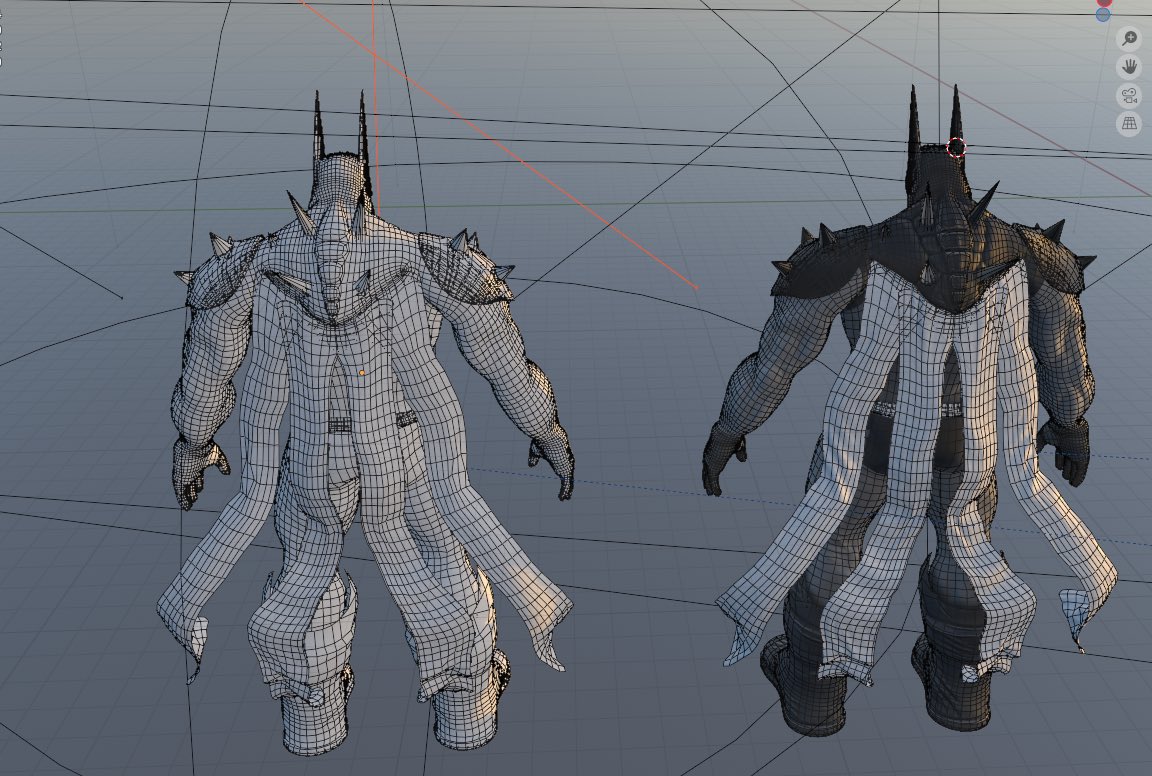Viewport: 1152px width, 776px height.
Task: Click the zoom magnifier navigation icon
Action: (1129, 38)
